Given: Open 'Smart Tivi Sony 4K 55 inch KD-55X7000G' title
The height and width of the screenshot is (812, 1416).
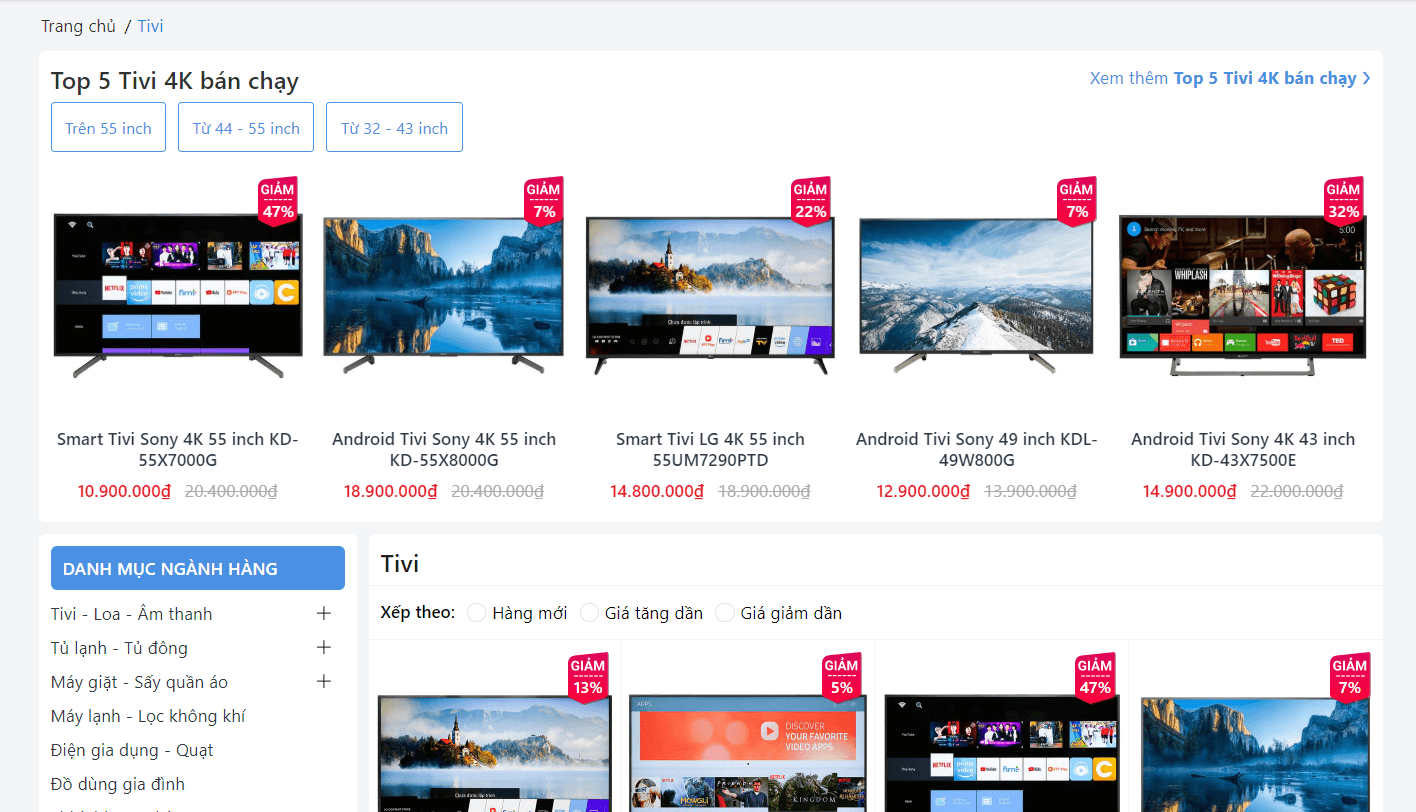Looking at the screenshot, I should tap(178, 450).
